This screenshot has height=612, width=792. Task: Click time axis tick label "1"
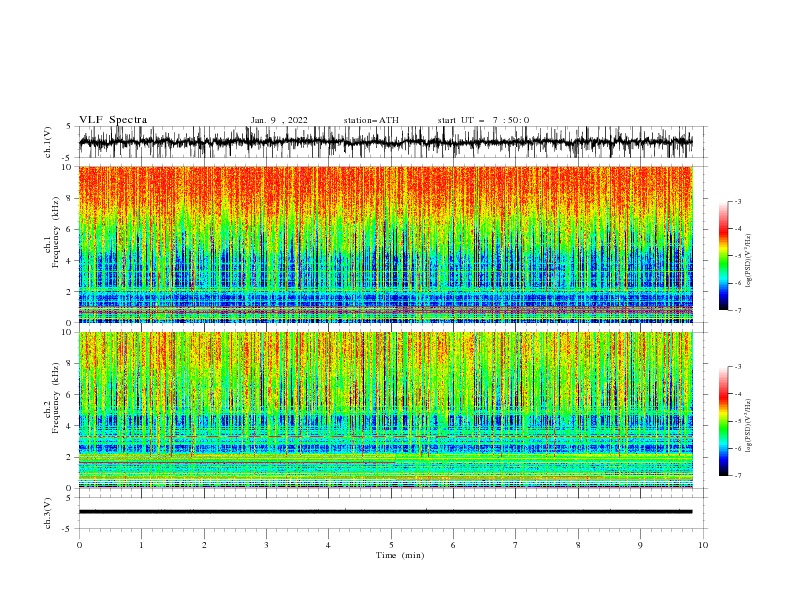click(141, 545)
